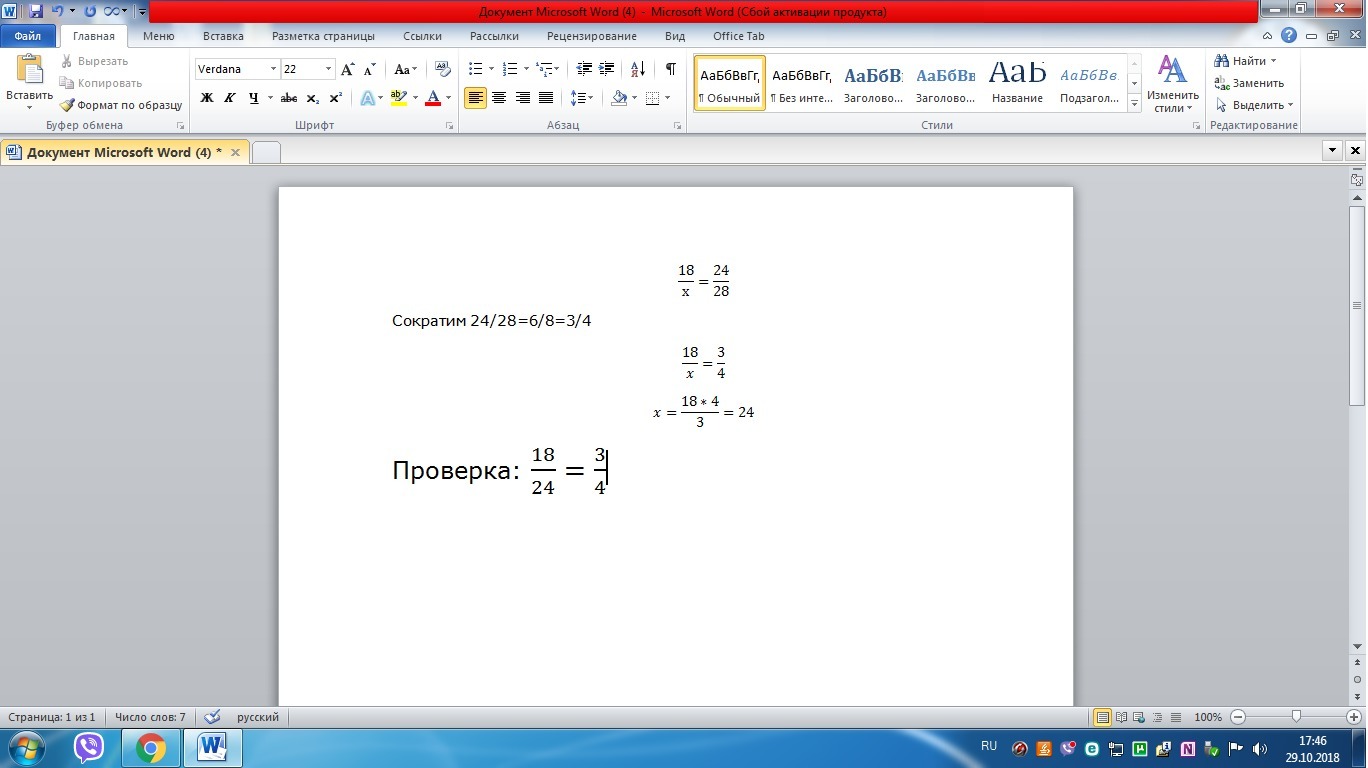Image resolution: width=1368 pixels, height=768 pixels.
Task: Toggle bold formatting (Ж)
Action: [x=207, y=98]
